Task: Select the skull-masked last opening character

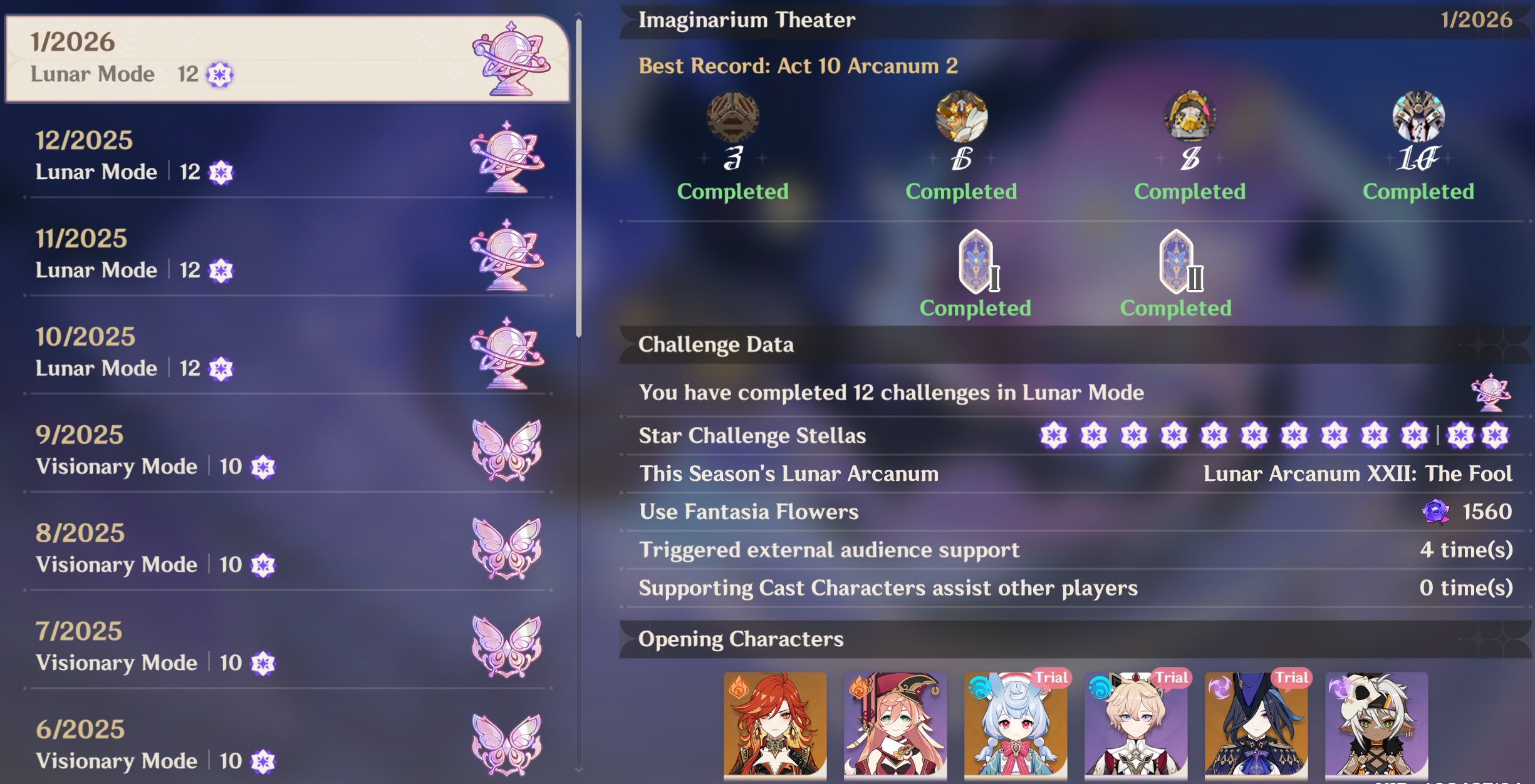Action: pyautogui.click(x=1376, y=725)
